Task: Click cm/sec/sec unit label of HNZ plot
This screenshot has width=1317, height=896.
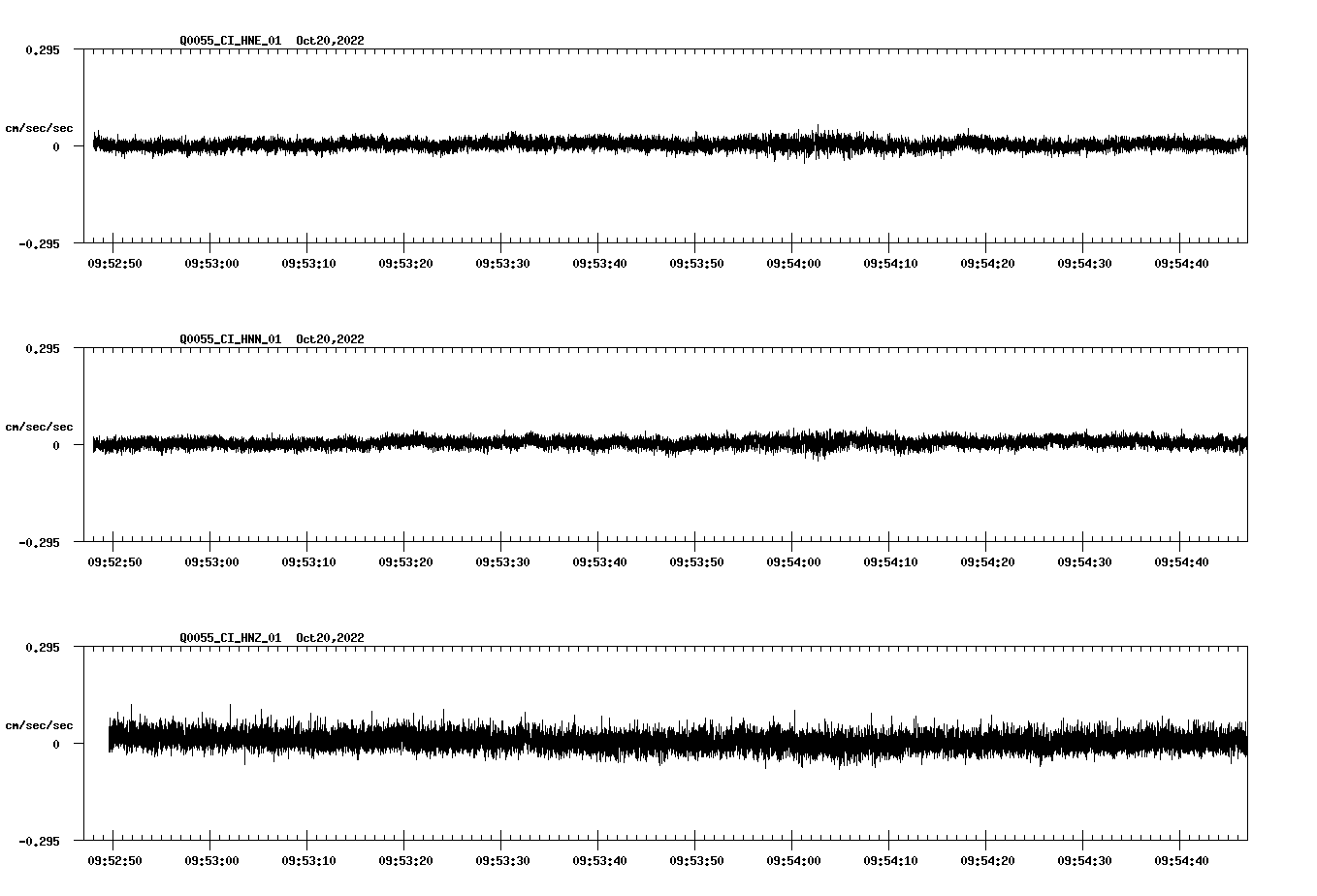Action: [x=39, y=725]
